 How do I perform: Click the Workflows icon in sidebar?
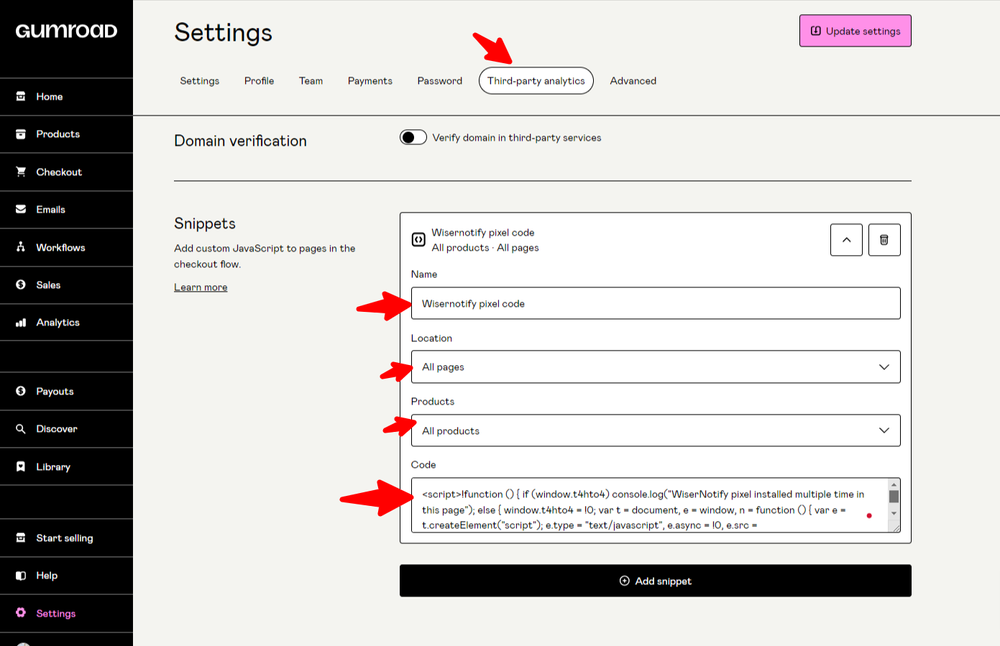pyautogui.click(x=20, y=247)
